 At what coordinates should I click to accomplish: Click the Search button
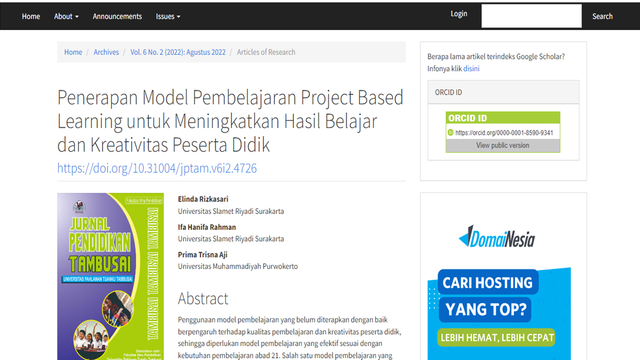(602, 16)
